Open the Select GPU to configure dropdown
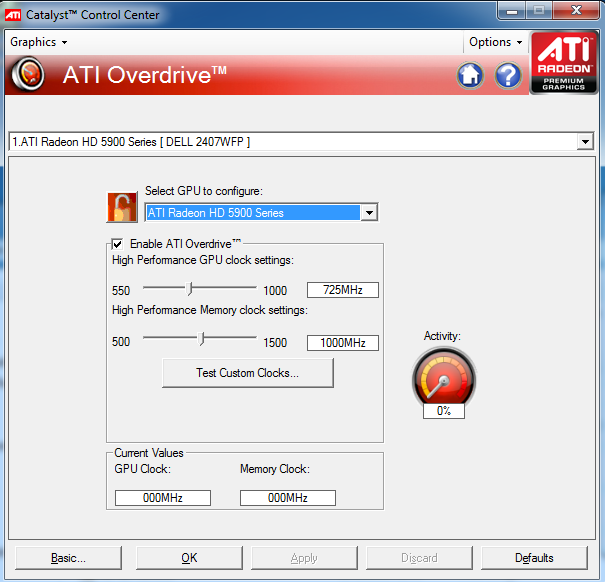 [369, 213]
